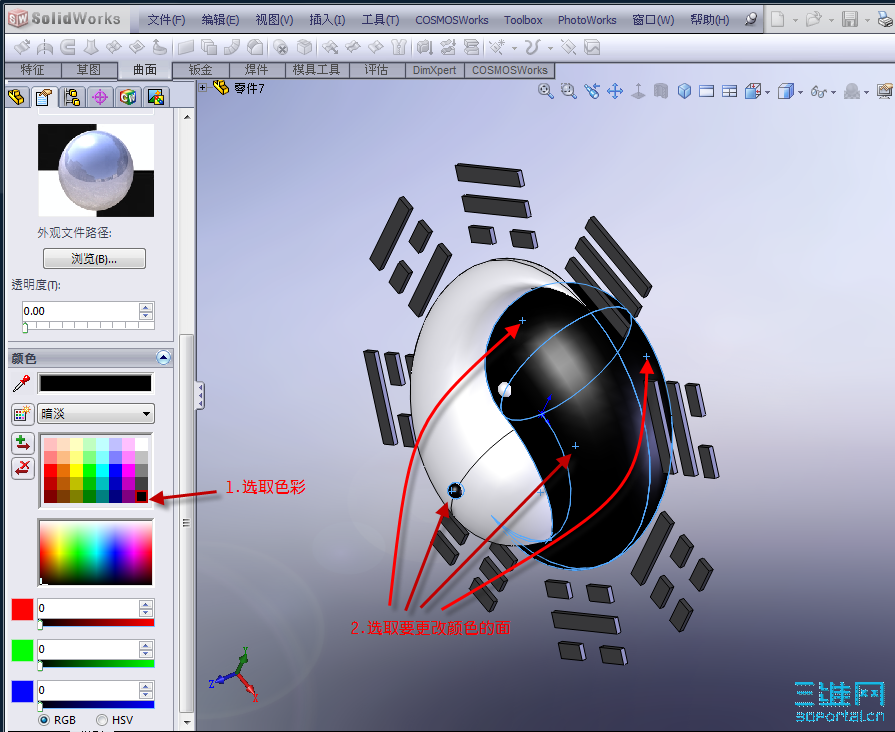Screen dimensions: 895x732
Task: Open the PhotoWorks menu
Action: [x=587, y=20]
